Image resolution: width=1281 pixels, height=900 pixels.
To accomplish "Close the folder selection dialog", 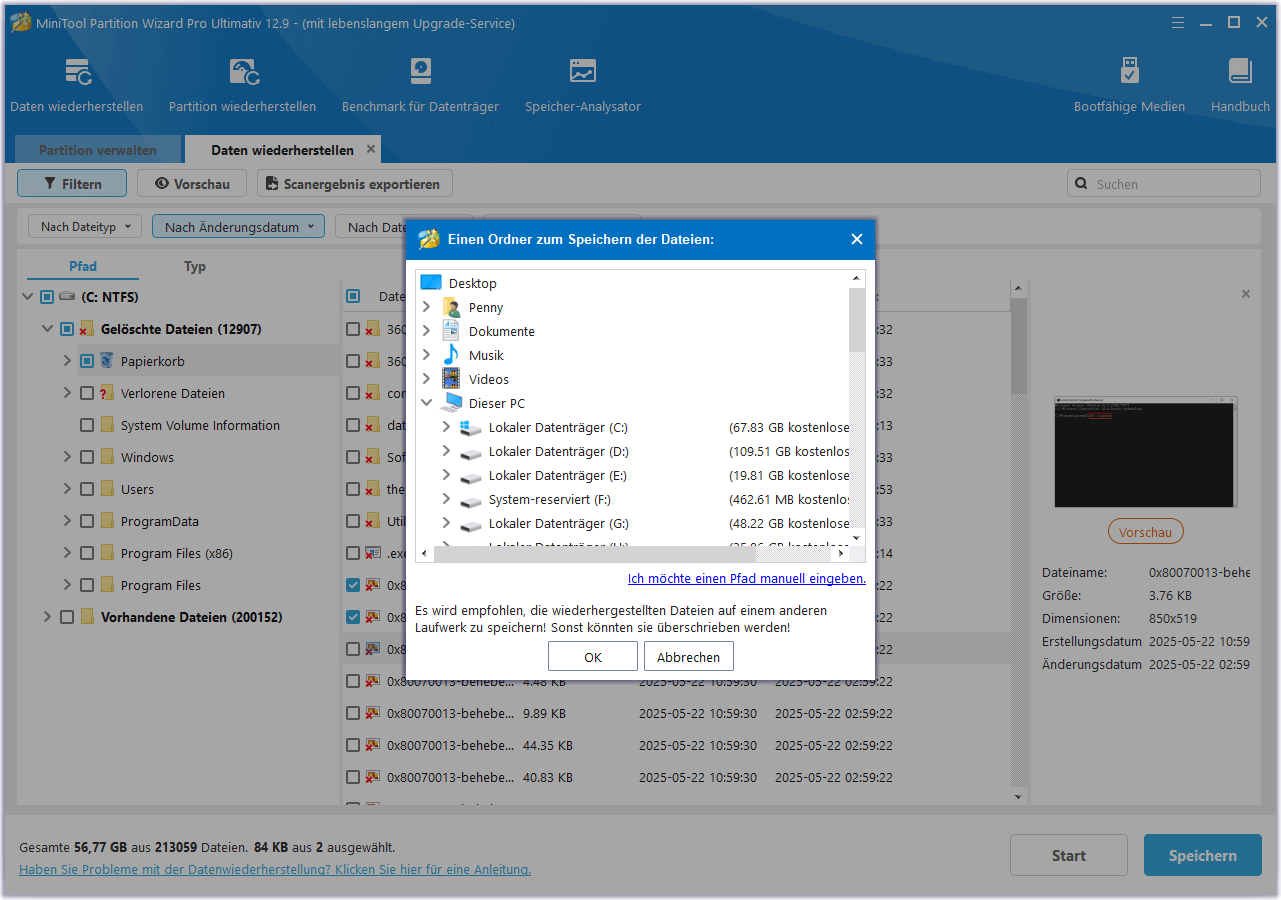I will click(857, 239).
